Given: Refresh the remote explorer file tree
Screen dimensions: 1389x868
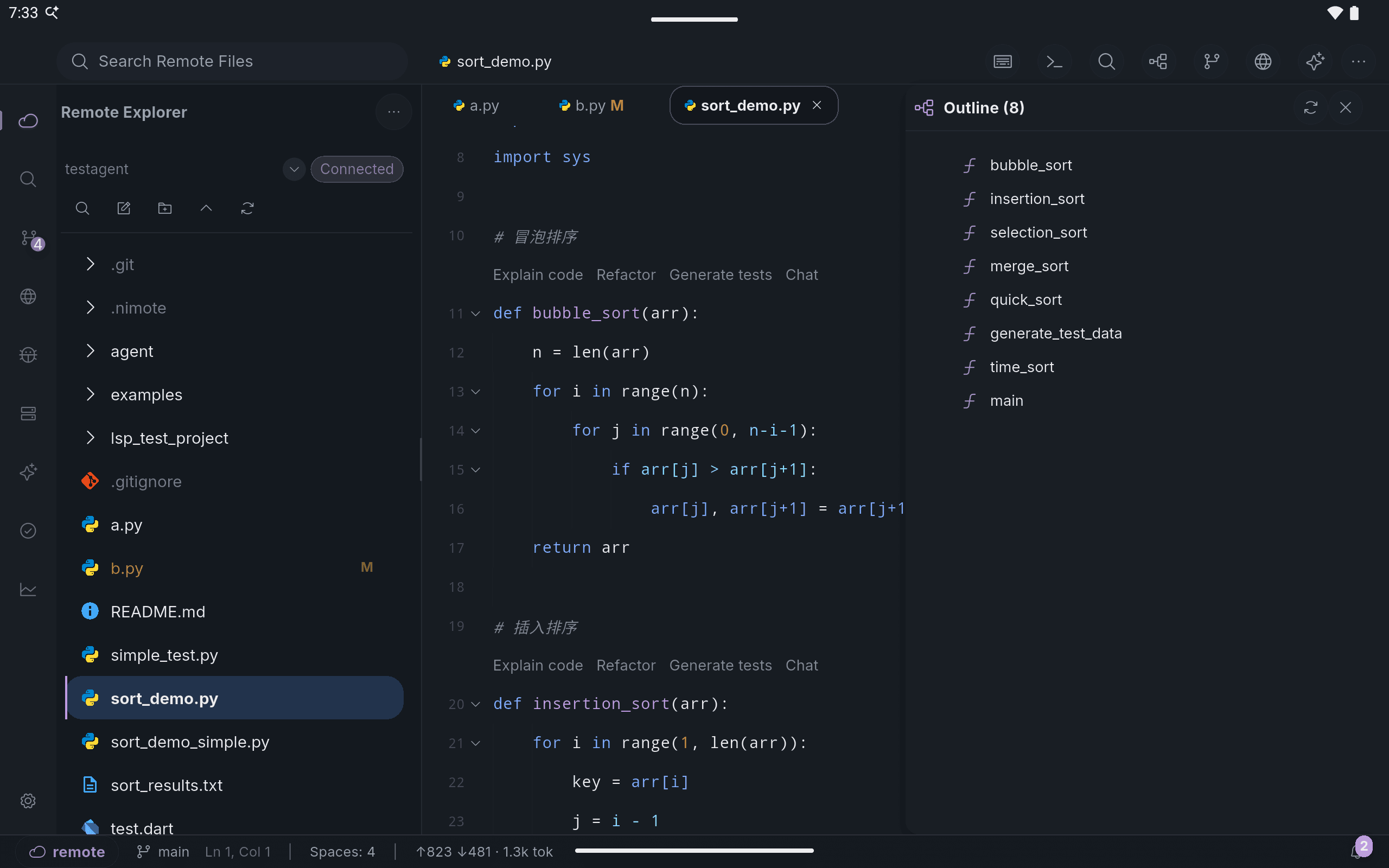Looking at the screenshot, I should [247, 208].
